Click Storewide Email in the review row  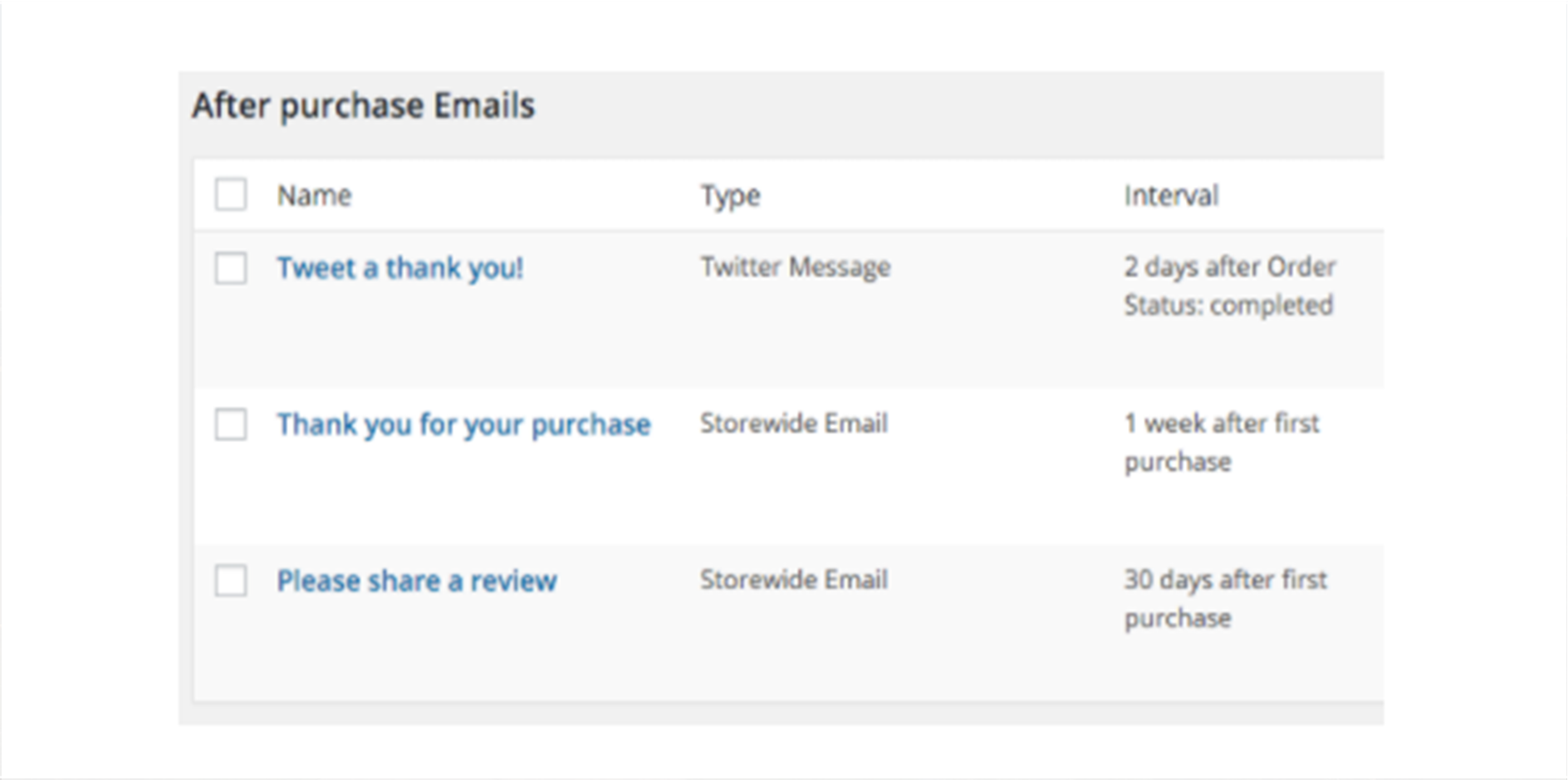(793, 580)
